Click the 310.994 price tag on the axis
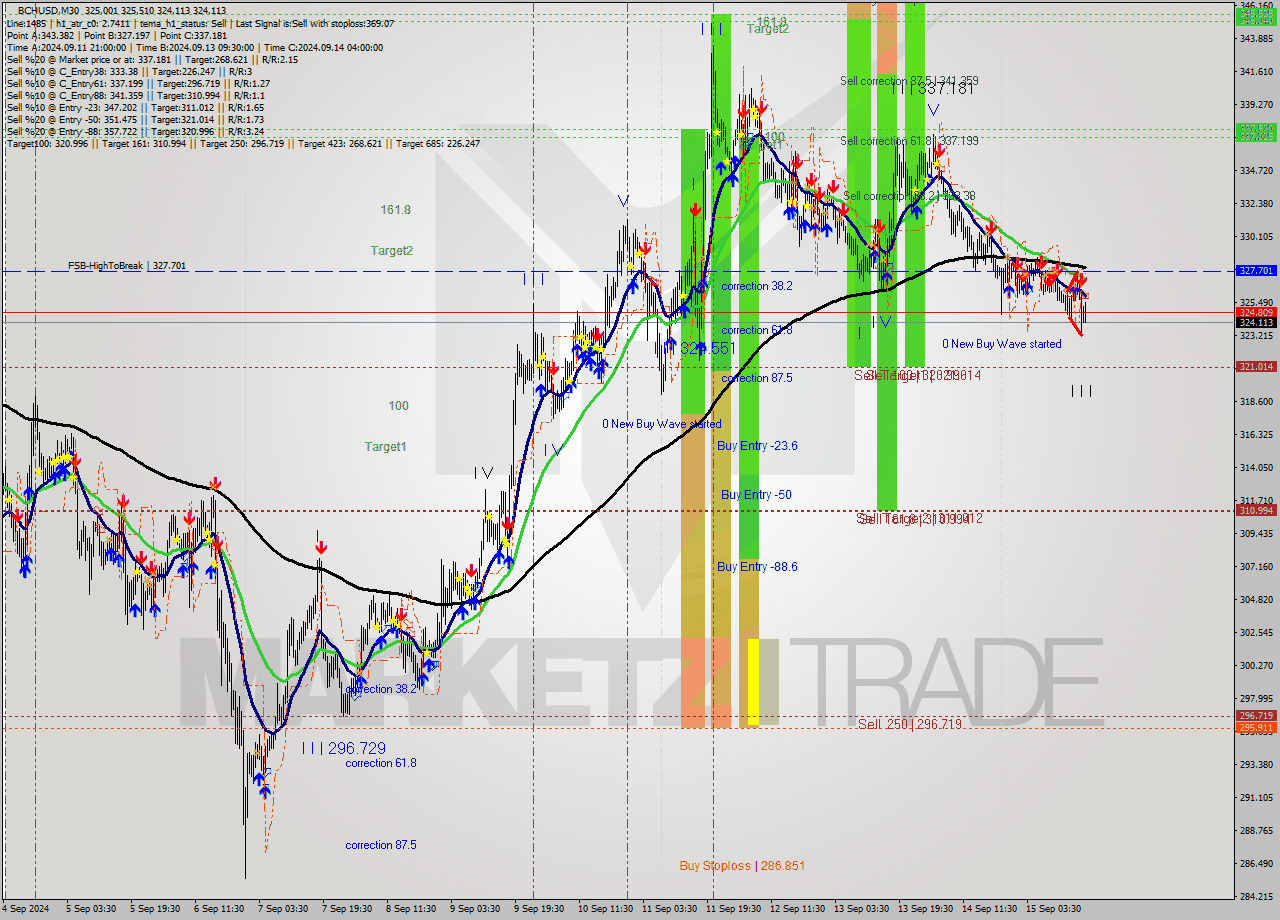The image size is (1280, 920). pyautogui.click(x=1257, y=510)
